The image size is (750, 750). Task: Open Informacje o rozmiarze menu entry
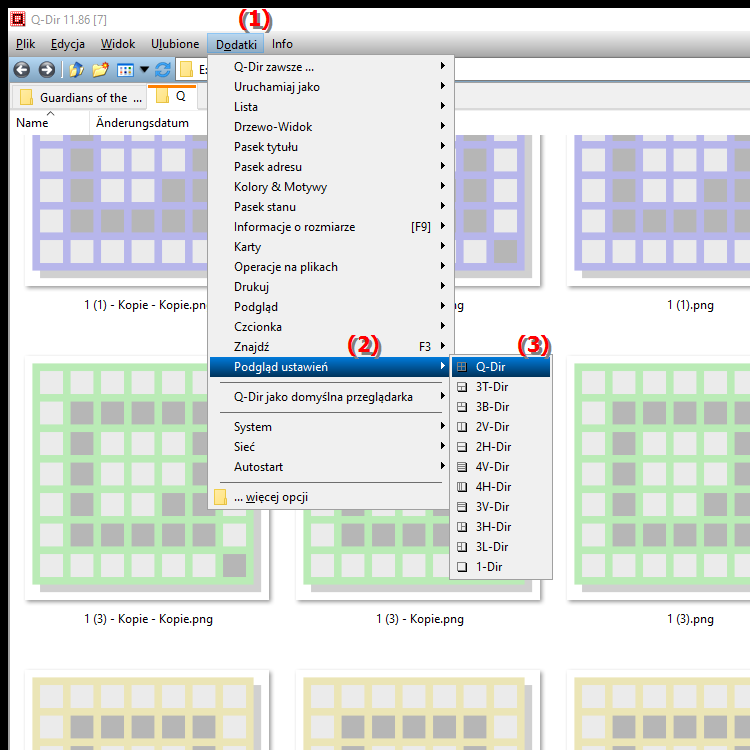(x=331, y=227)
